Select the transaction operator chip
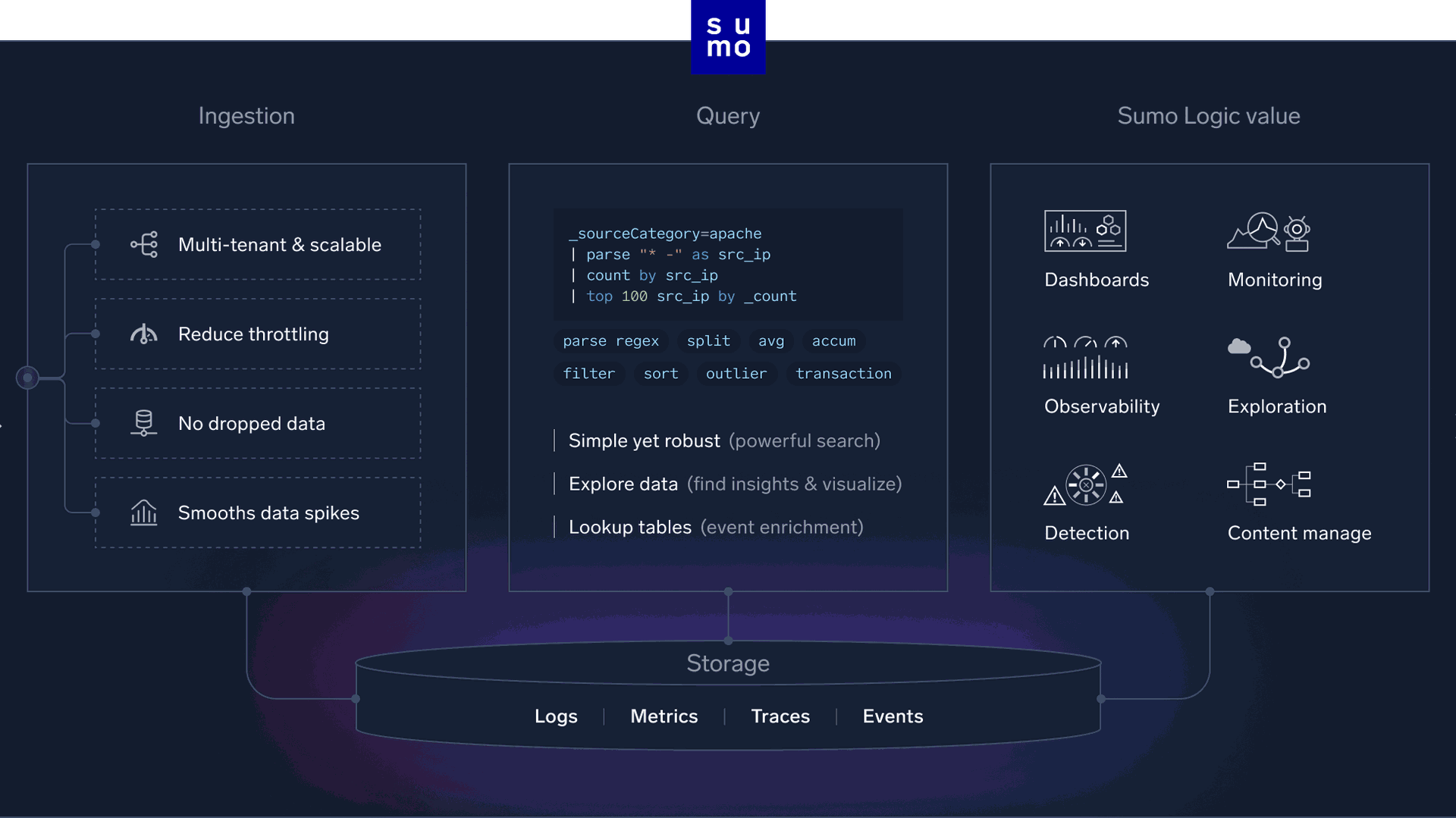The width and height of the screenshot is (1456, 818). 843,374
